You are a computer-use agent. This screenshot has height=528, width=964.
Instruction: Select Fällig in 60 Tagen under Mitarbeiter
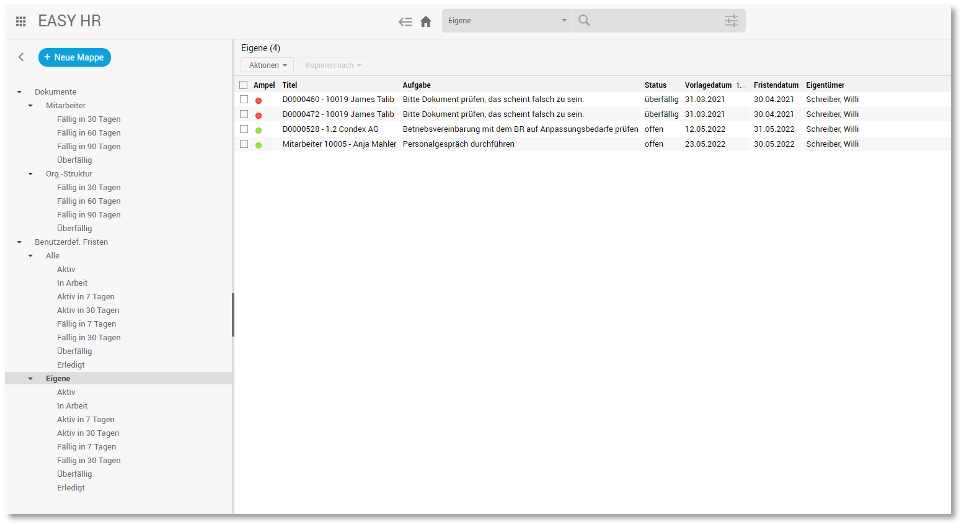tap(89, 133)
